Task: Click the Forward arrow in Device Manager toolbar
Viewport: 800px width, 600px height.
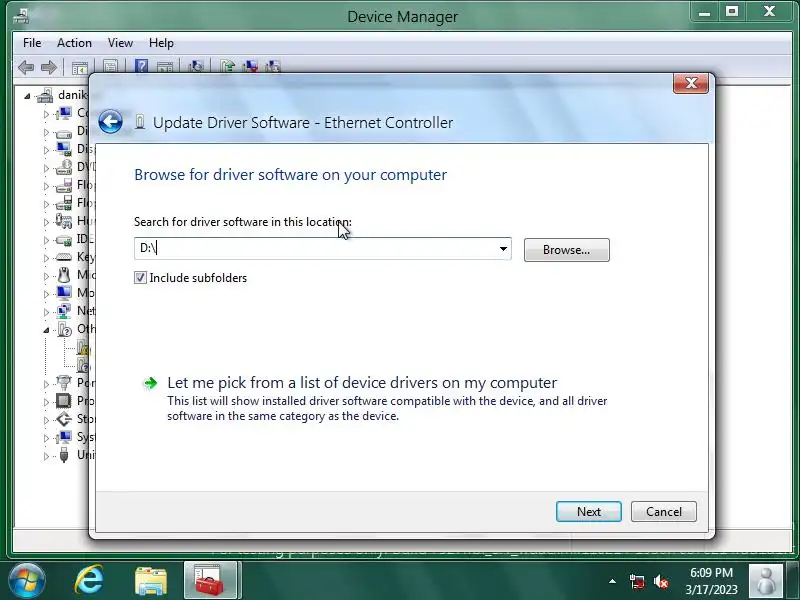Action: [49, 67]
